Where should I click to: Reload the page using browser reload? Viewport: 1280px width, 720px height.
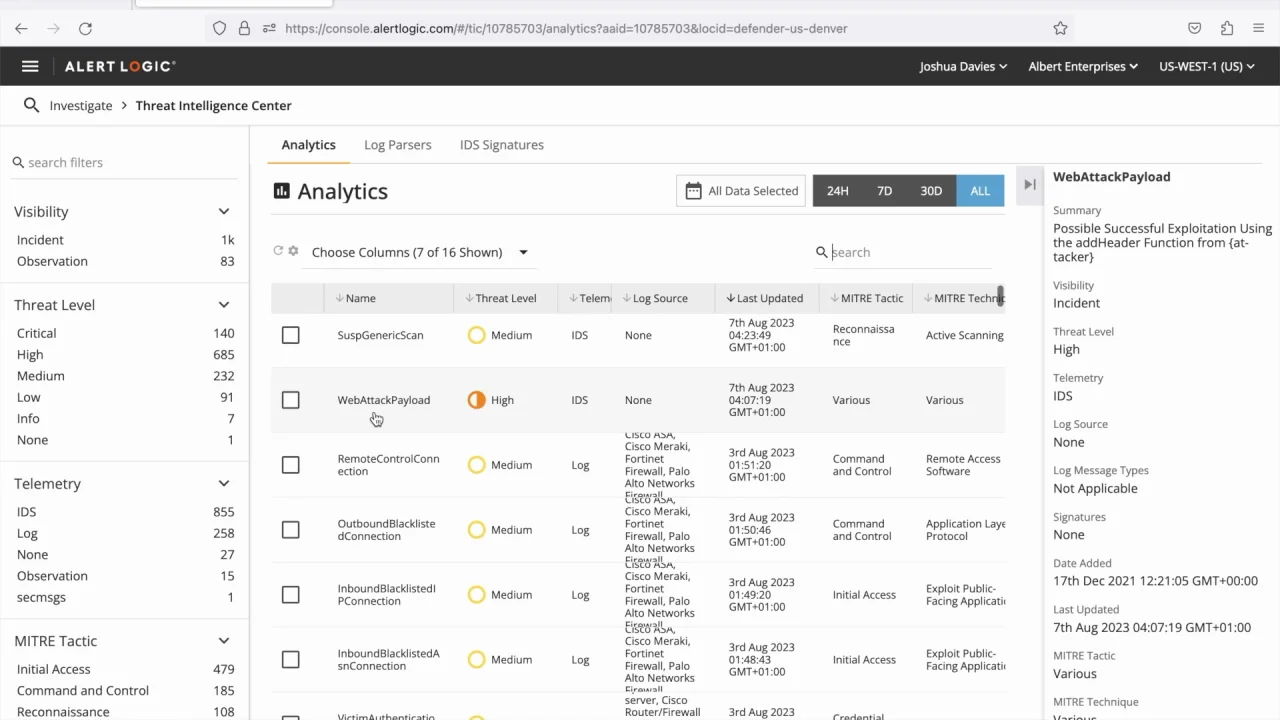(x=85, y=28)
